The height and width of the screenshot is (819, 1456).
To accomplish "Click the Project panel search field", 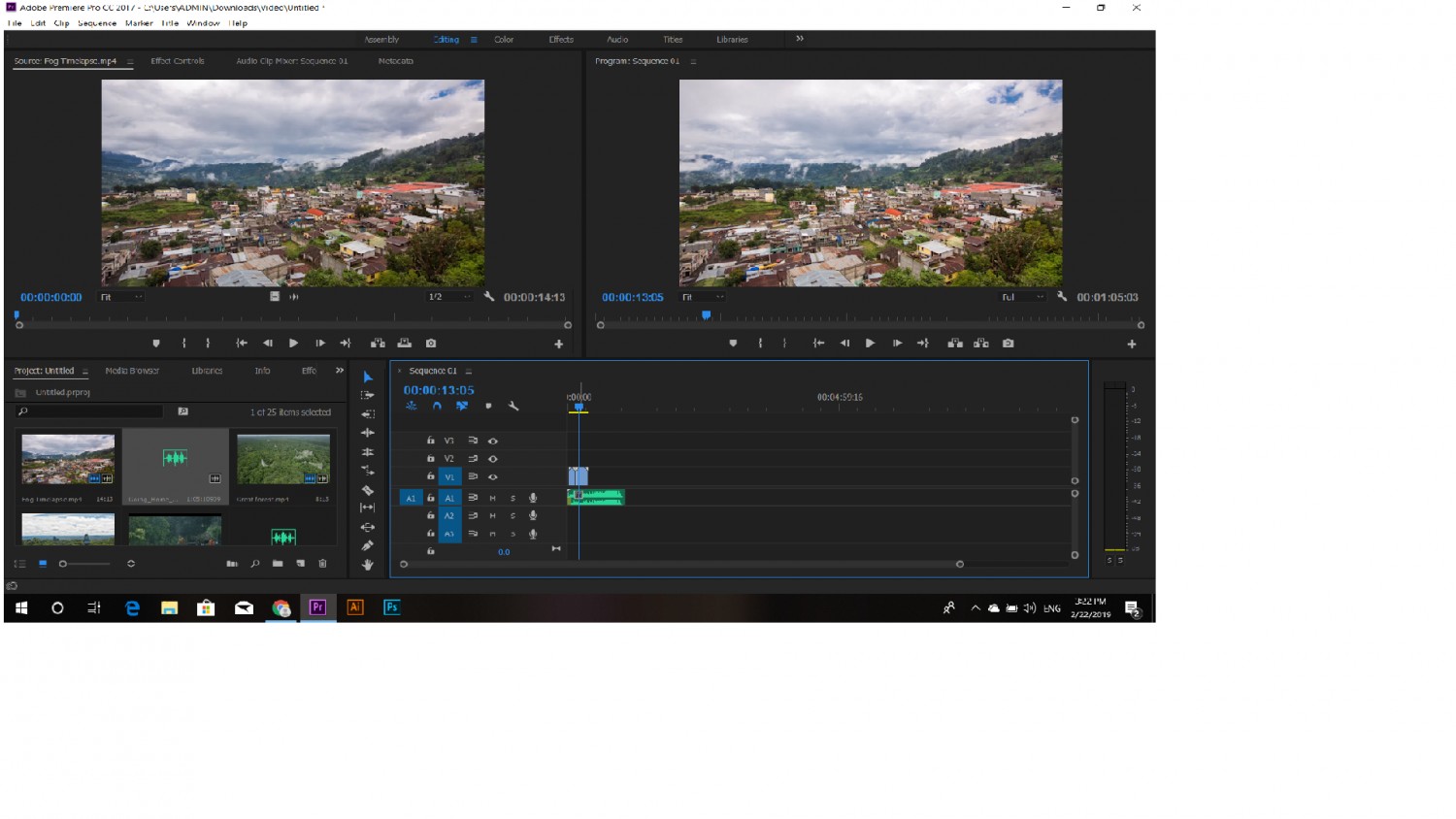I will [x=91, y=412].
